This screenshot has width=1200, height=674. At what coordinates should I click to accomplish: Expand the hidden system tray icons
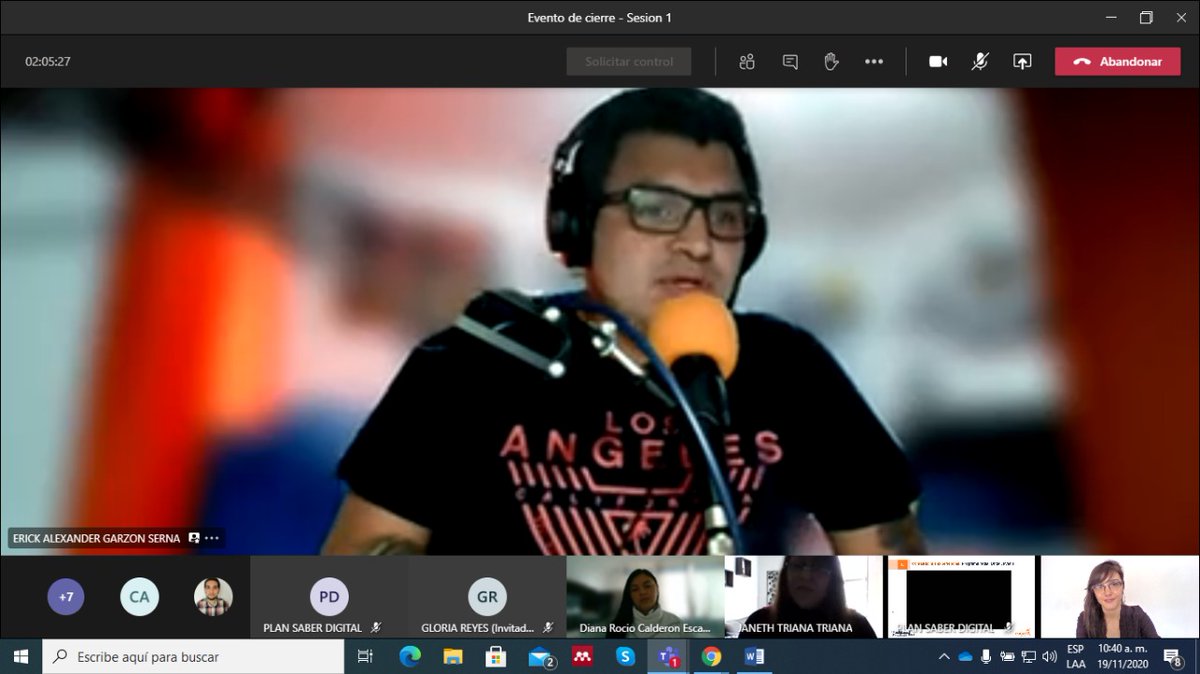coord(944,657)
